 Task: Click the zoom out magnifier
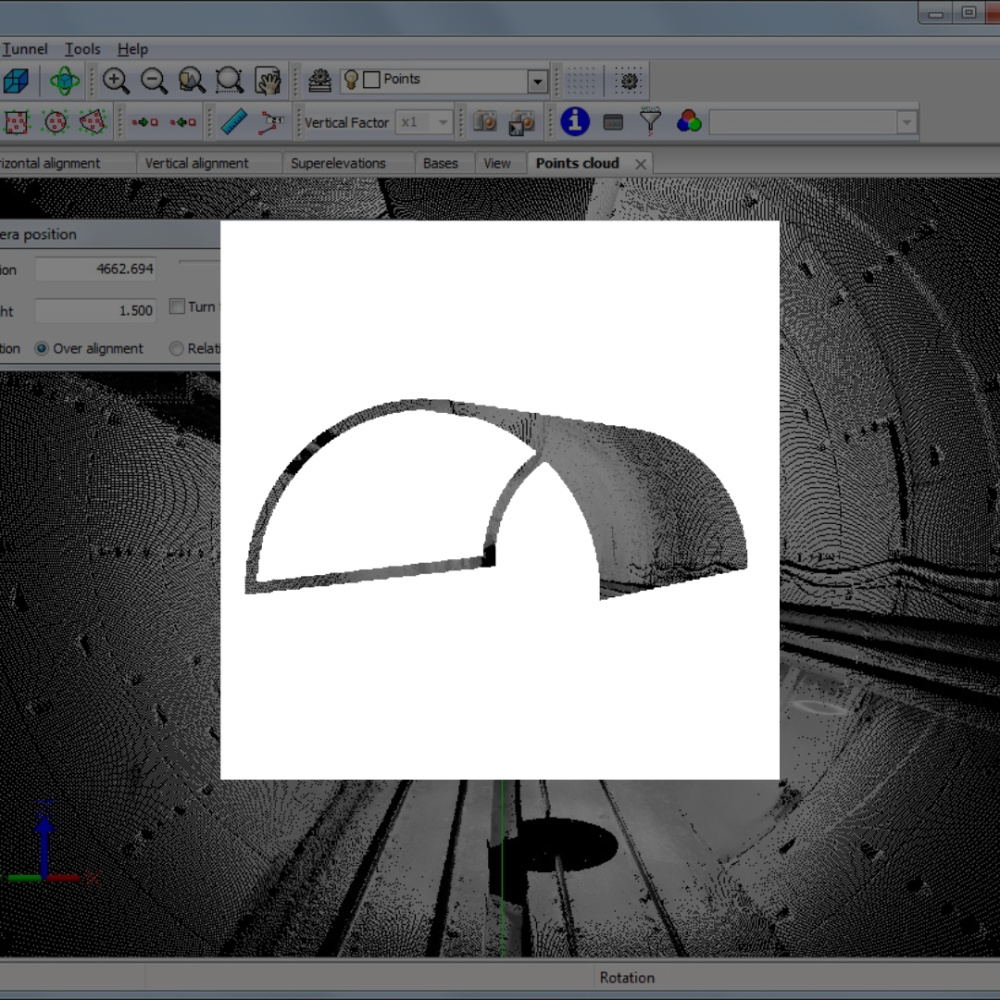click(154, 81)
